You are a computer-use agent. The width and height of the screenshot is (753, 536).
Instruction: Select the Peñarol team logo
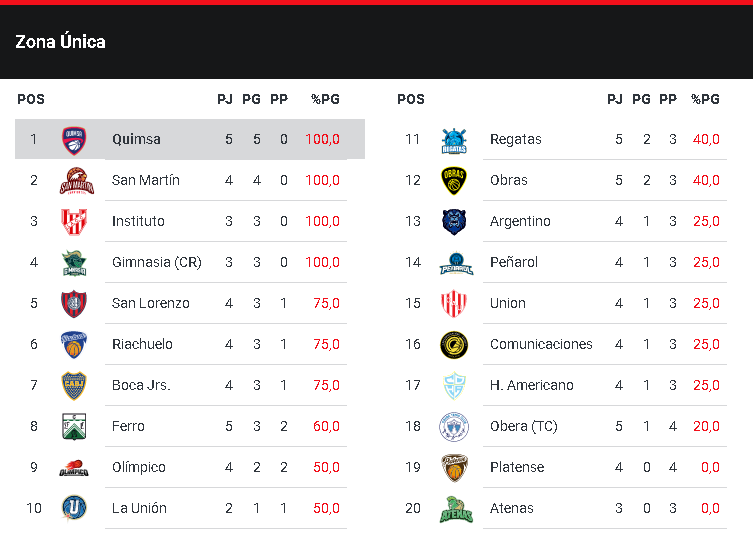pos(454,262)
